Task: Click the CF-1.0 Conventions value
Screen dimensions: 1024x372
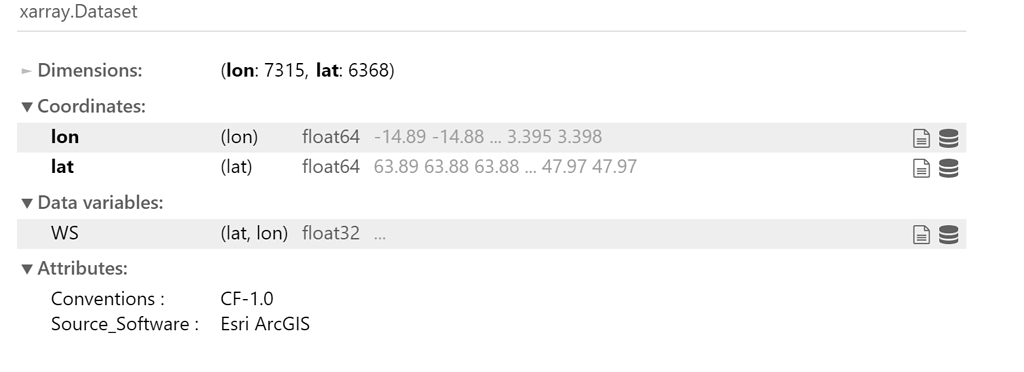Action: tap(247, 299)
